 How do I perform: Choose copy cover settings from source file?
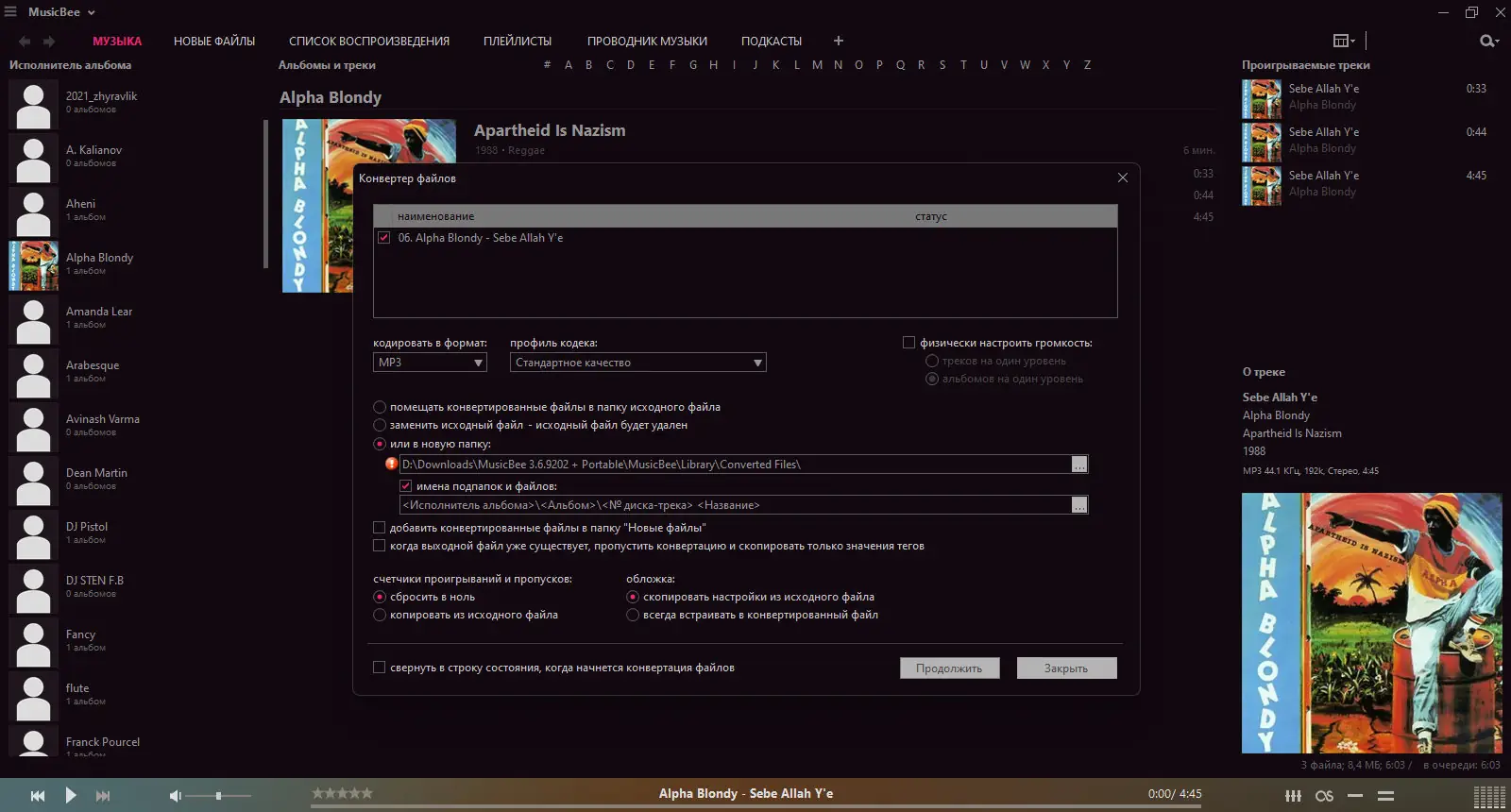coord(633,597)
